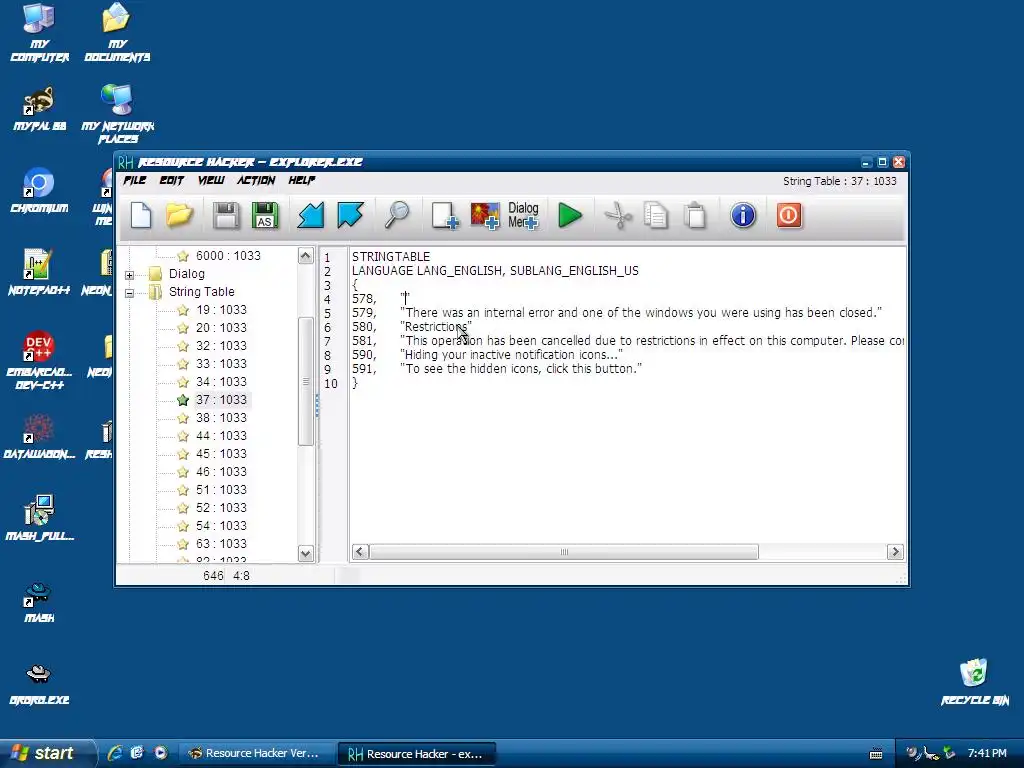This screenshot has width=1024, height=768.
Task: Click the red power Exit icon
Action: click(789, 215)
